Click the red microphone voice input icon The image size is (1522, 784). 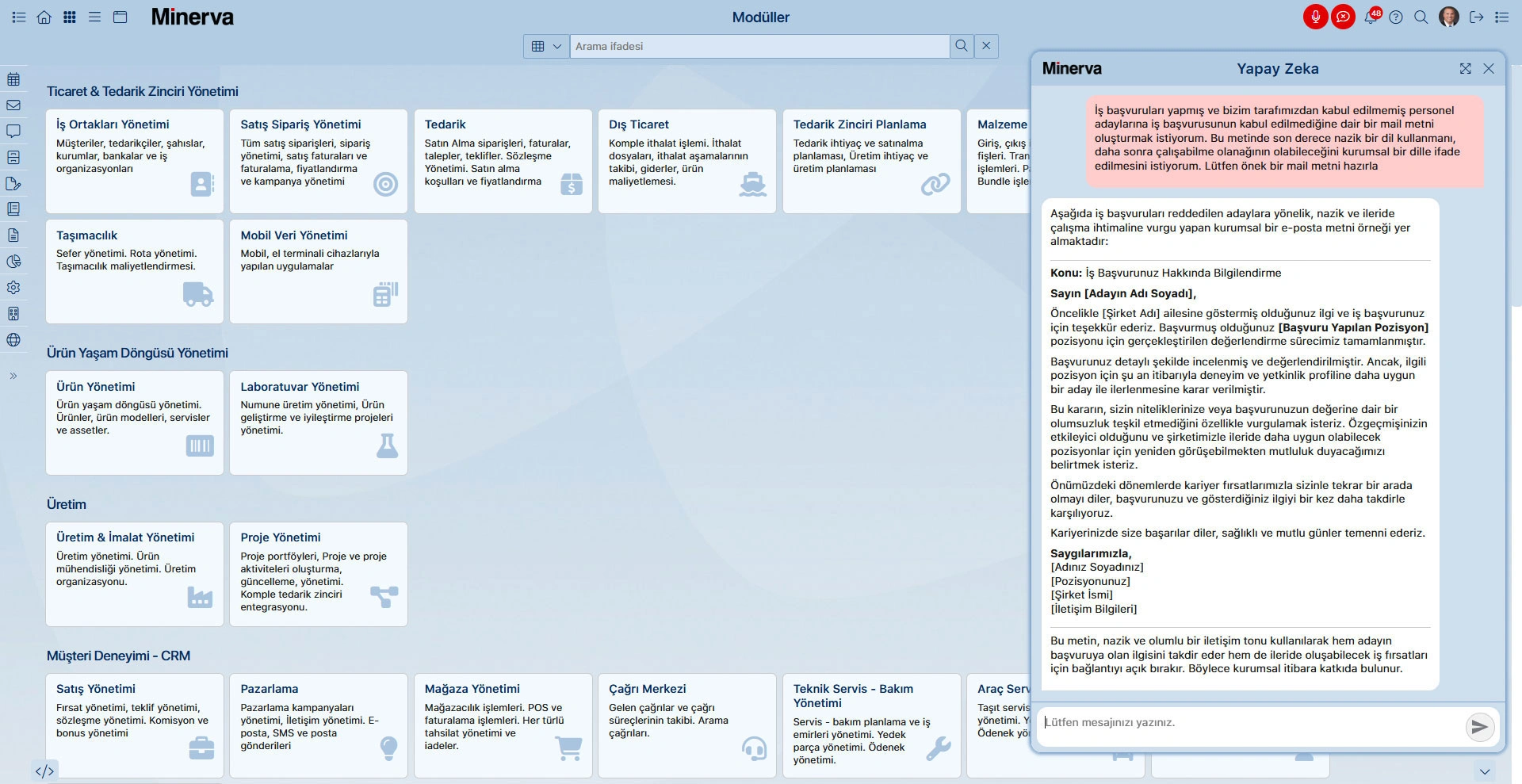[1315, 17]
